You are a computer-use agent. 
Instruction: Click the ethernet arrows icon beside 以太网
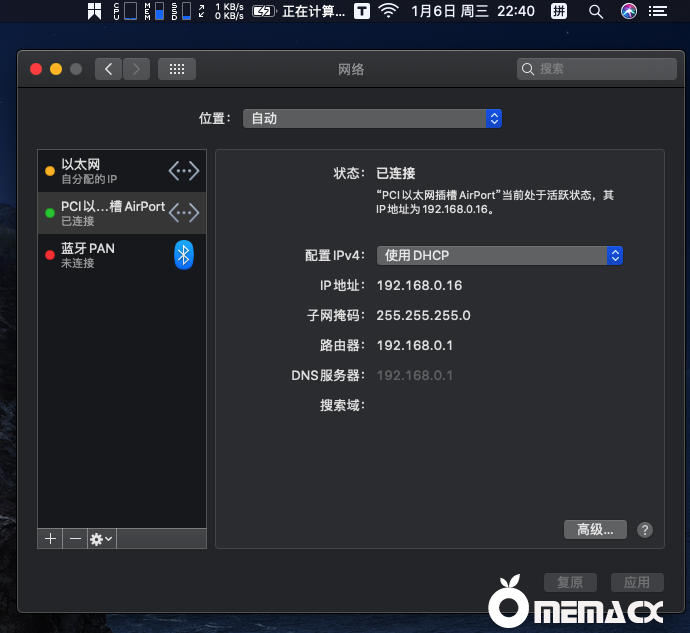point(184,171)
